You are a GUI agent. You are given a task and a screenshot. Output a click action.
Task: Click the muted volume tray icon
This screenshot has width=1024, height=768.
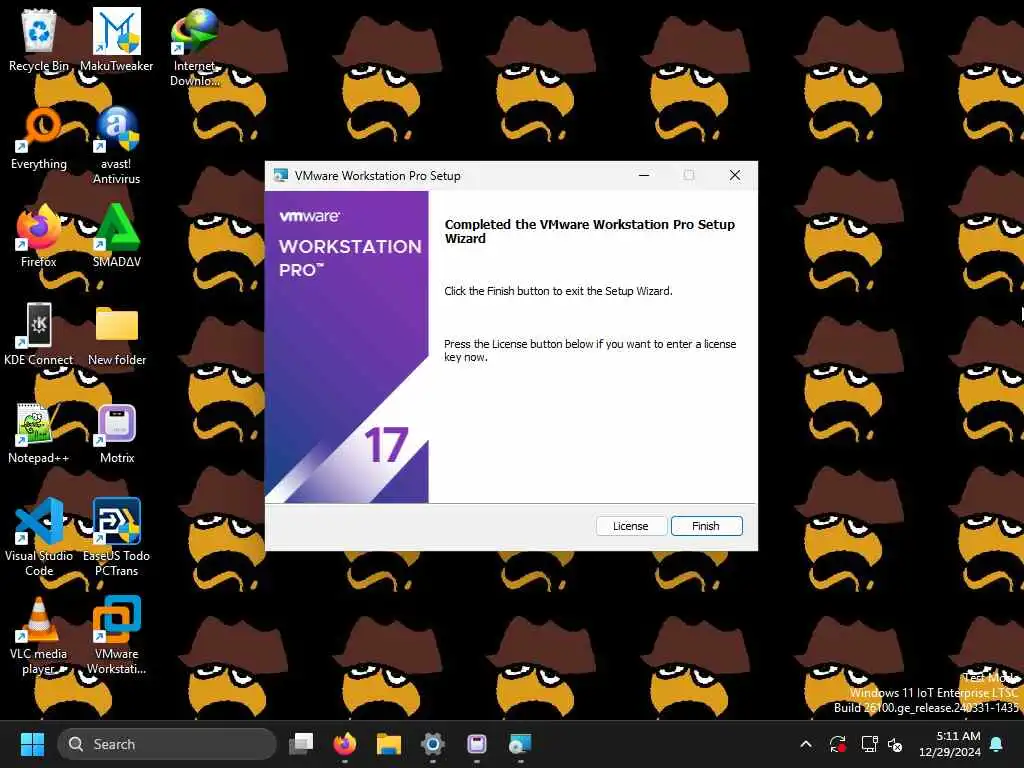coord(895,744)
